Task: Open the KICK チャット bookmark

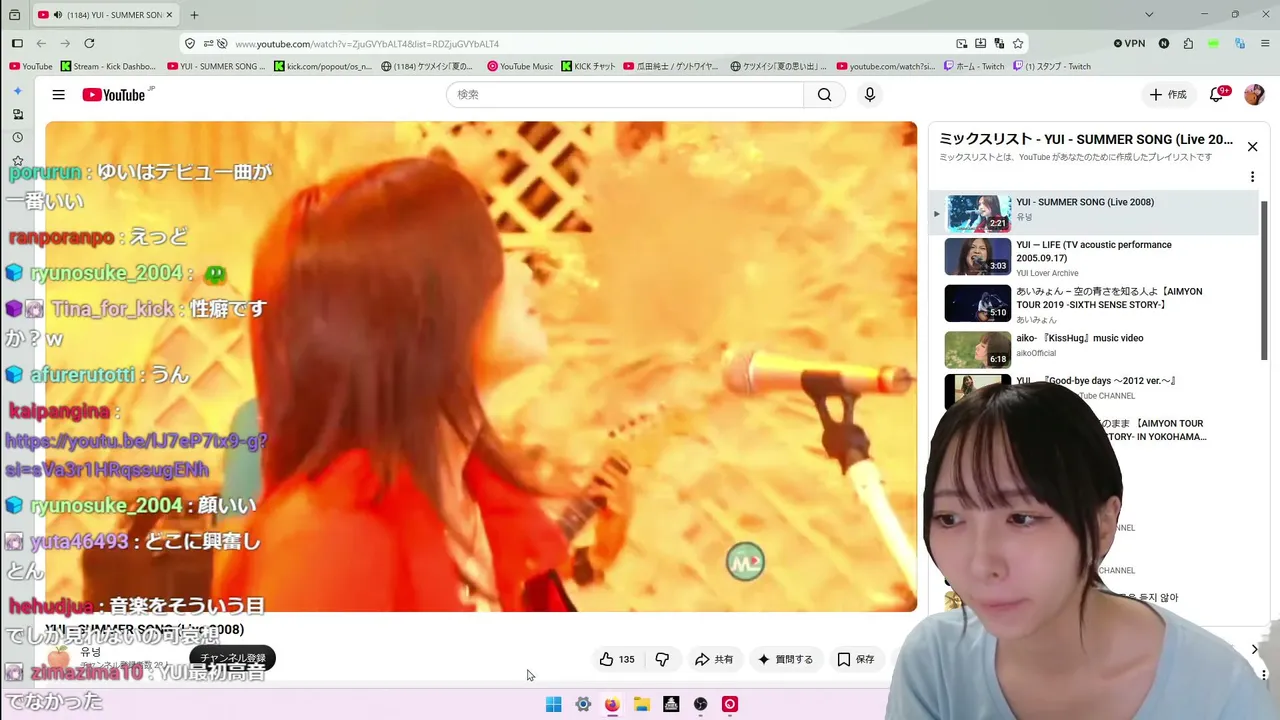Action: click(x=588, y=66)
